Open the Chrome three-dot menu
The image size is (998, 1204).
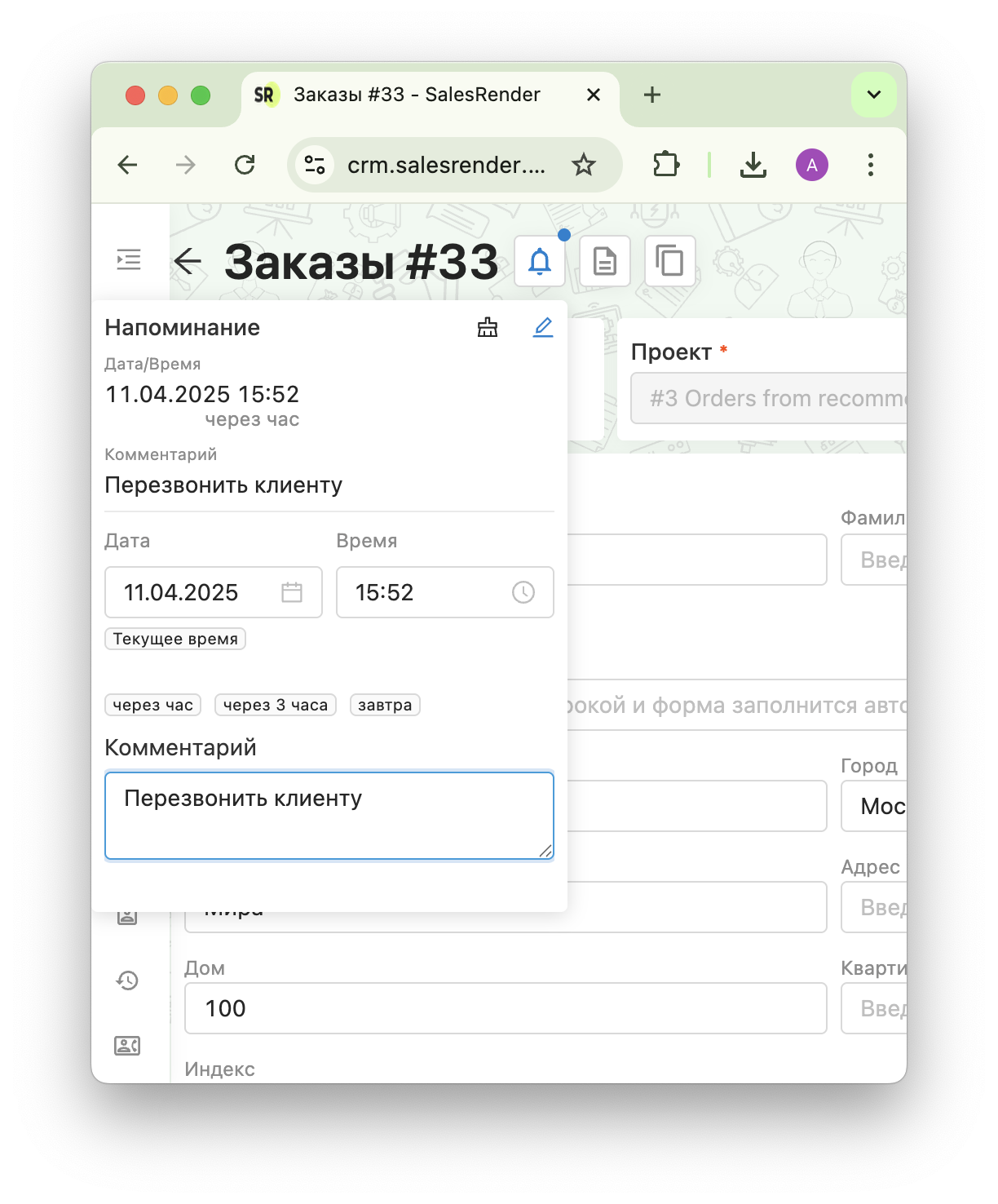tap(871, 165)
